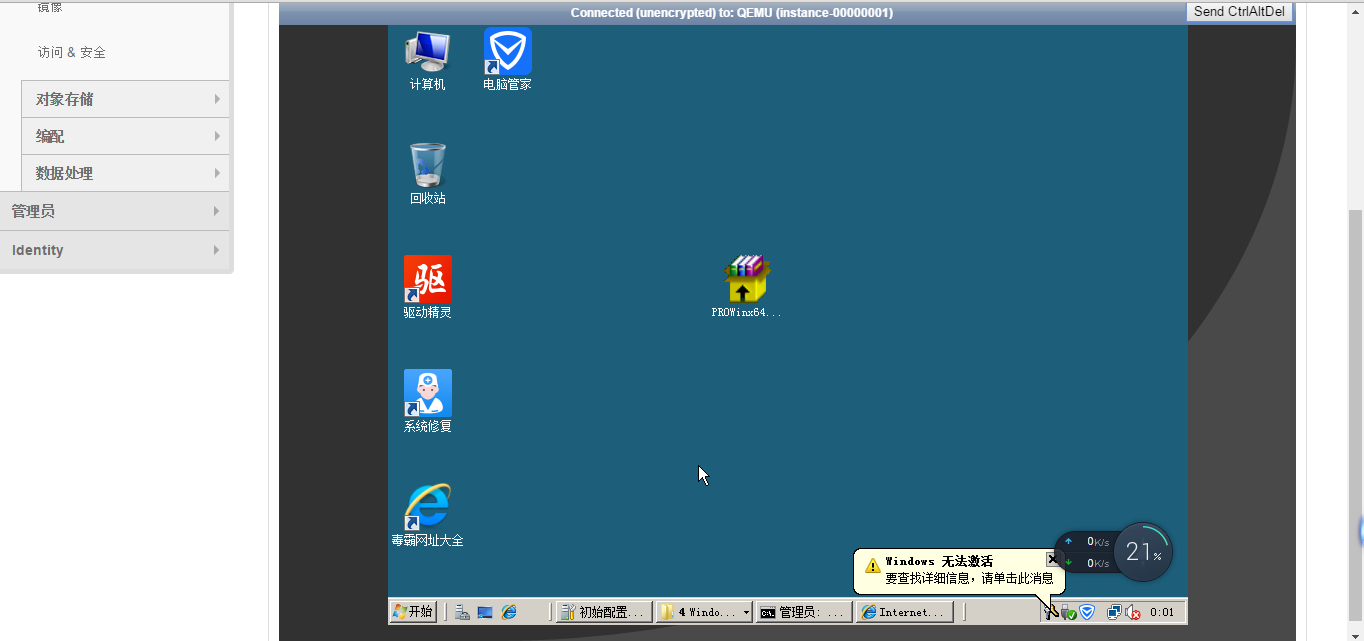The height and width of the screenshot is (641, 1364).
Task: Select the 系统修复 desktop shortcut
Action: click(427, 402)
